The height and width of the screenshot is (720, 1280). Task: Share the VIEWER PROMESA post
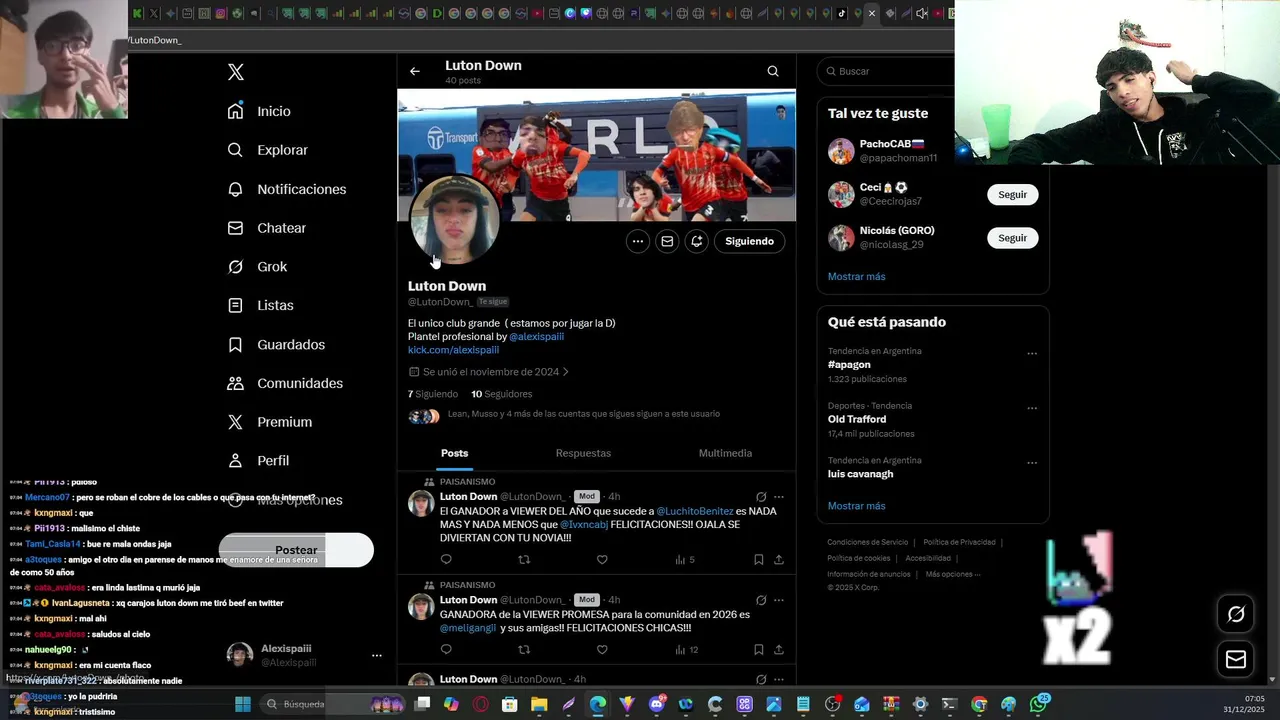(779, 650)
